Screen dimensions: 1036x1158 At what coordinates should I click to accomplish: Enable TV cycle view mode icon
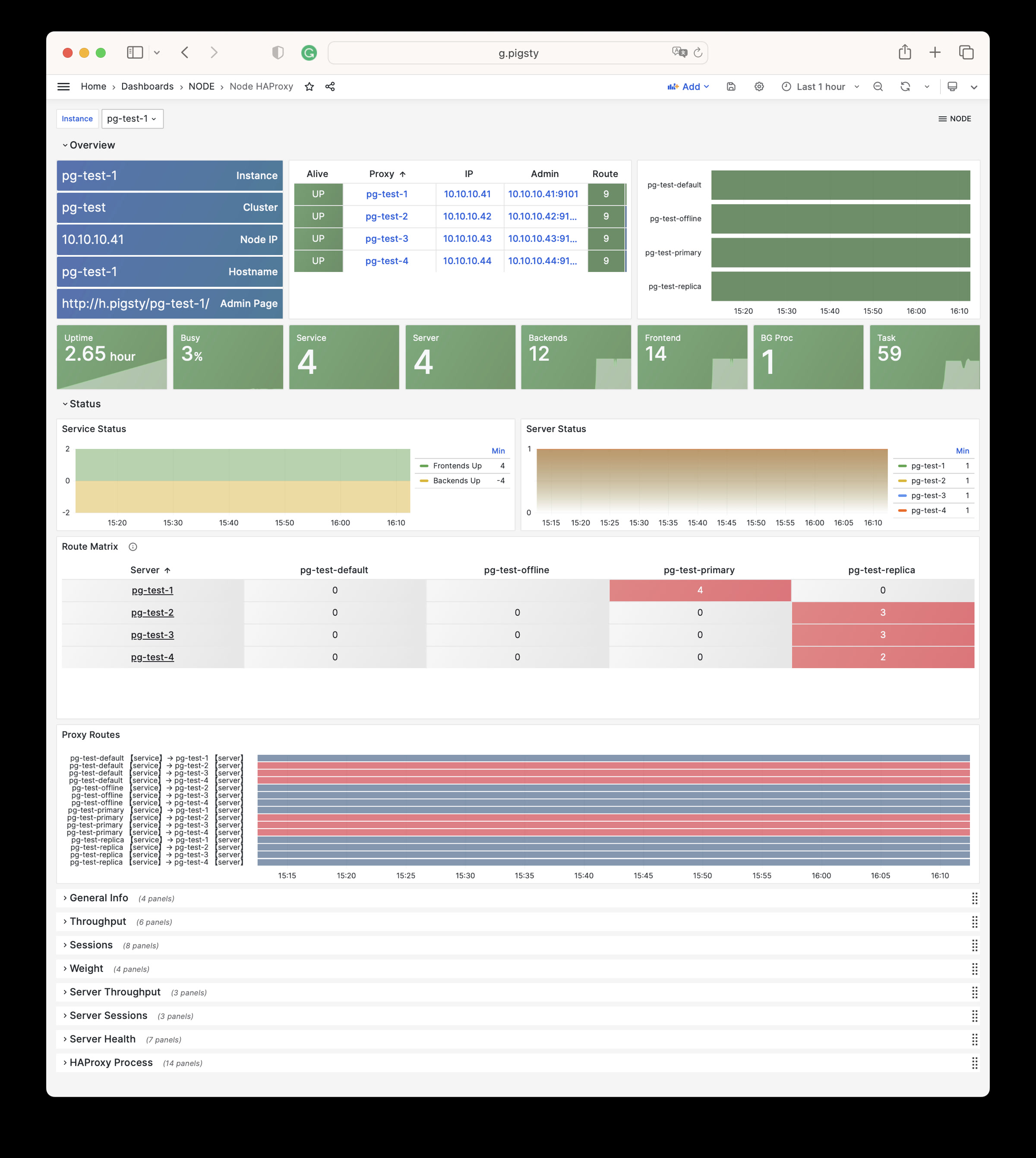point(952,86)
